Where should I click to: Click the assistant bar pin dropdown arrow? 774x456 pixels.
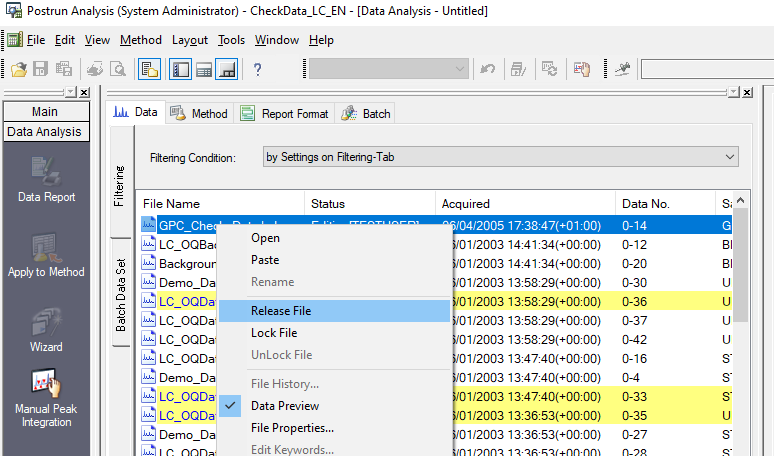(x=71, y=92)
